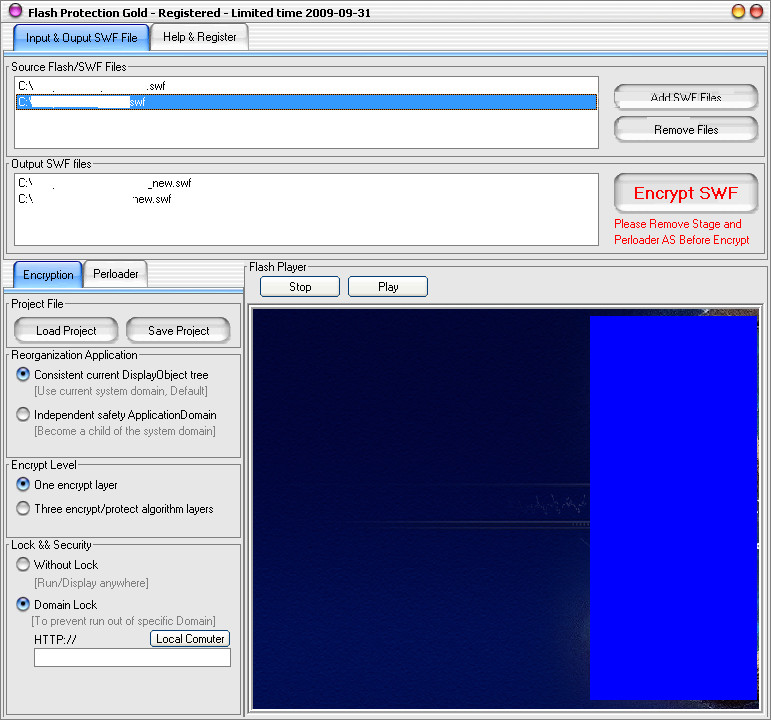Image resolution: width=771 pixels, height=720 pixels.
Task: Click the Add SWF Files button
Action: [686, 97]
